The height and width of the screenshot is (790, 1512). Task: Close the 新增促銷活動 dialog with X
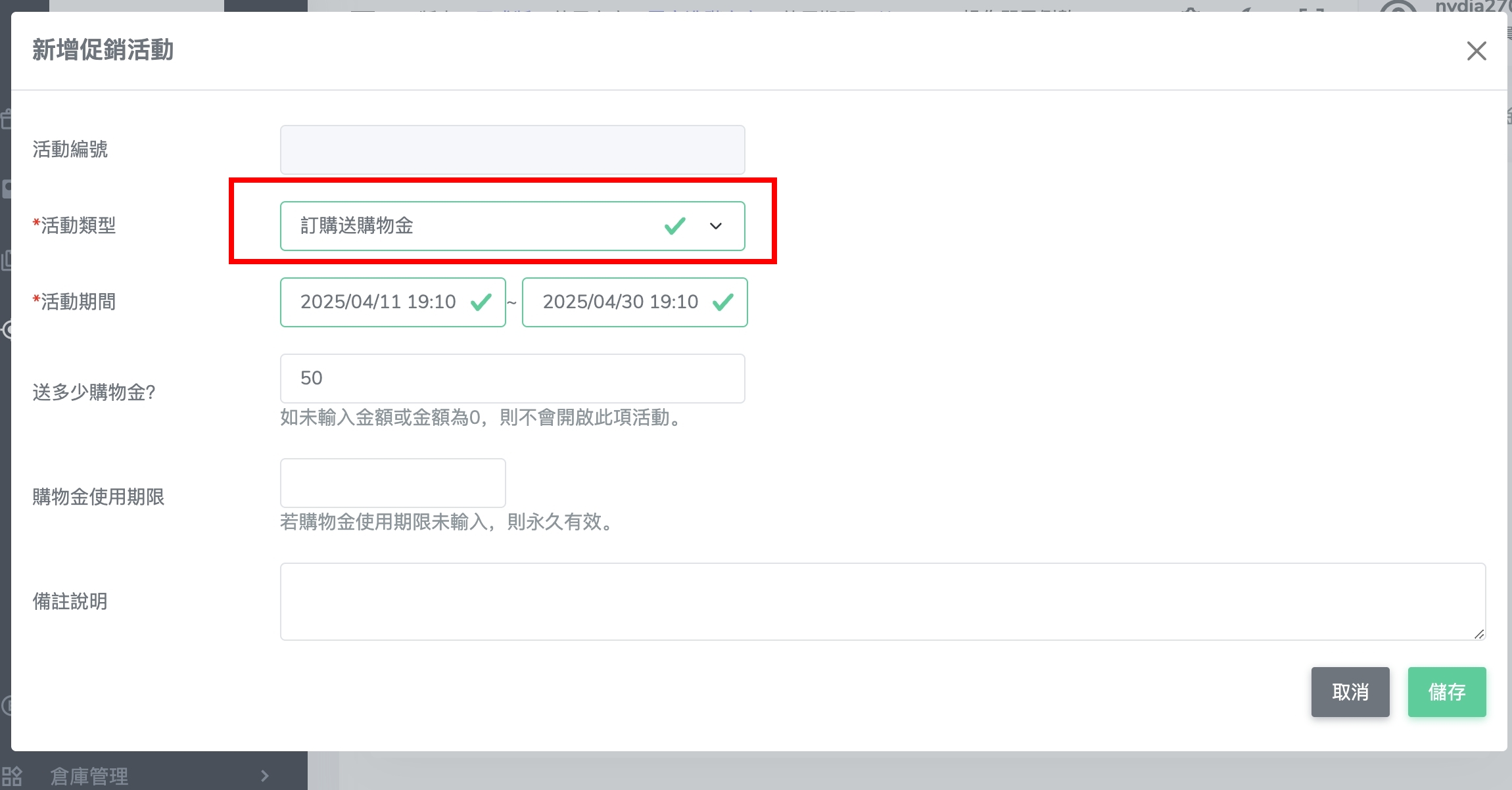pos(1476,51)
